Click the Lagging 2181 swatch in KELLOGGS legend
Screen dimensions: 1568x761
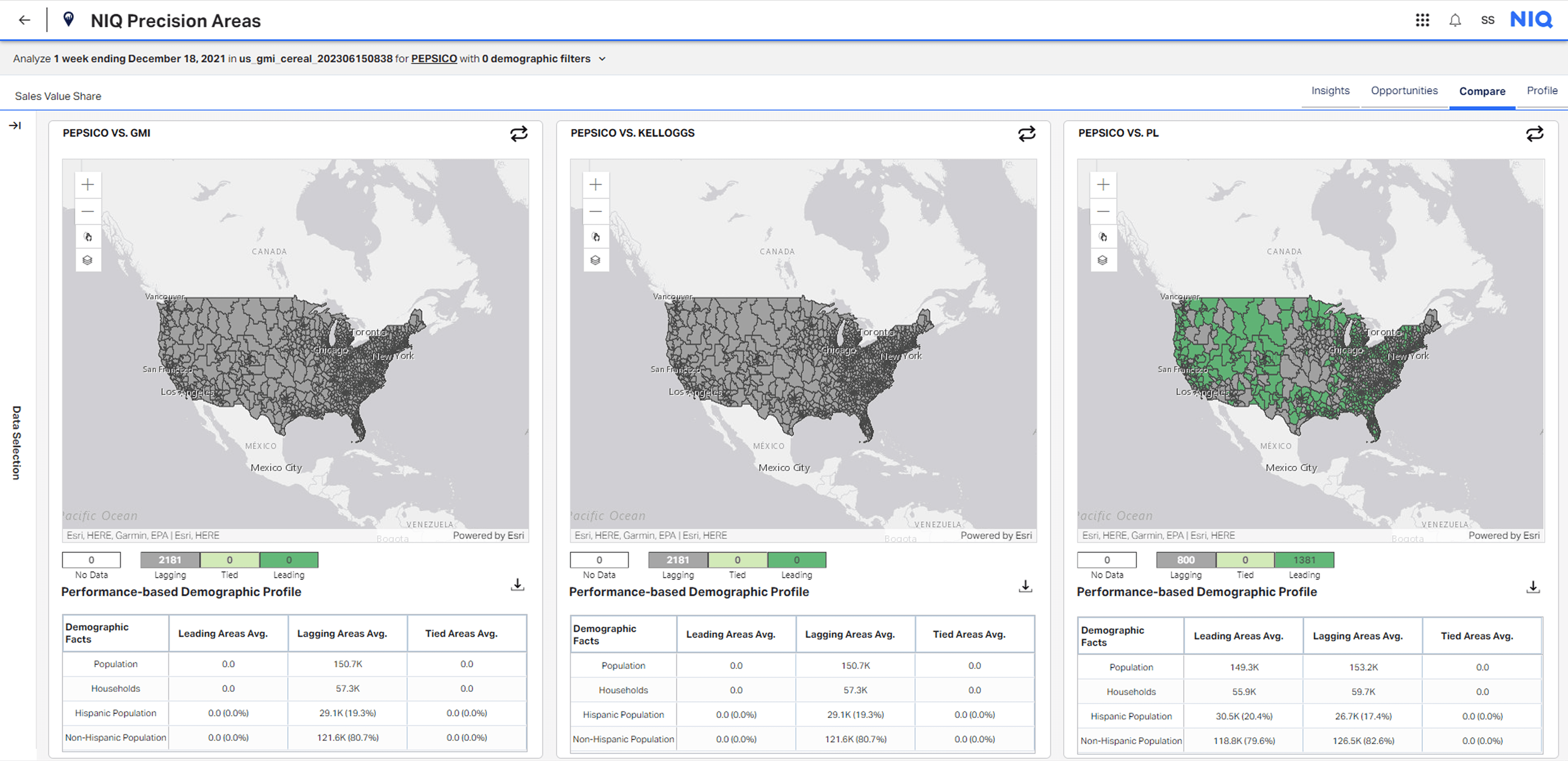point(678,560)
